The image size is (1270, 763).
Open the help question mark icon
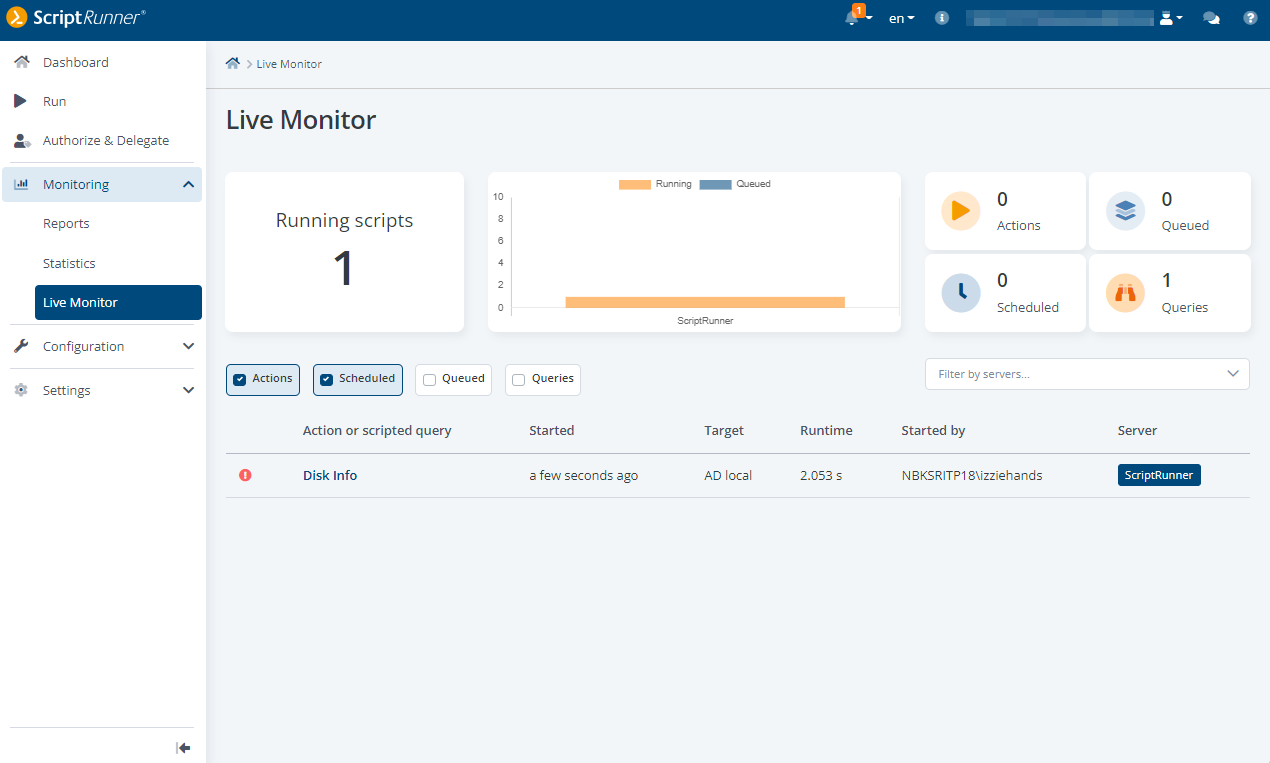1250,18
